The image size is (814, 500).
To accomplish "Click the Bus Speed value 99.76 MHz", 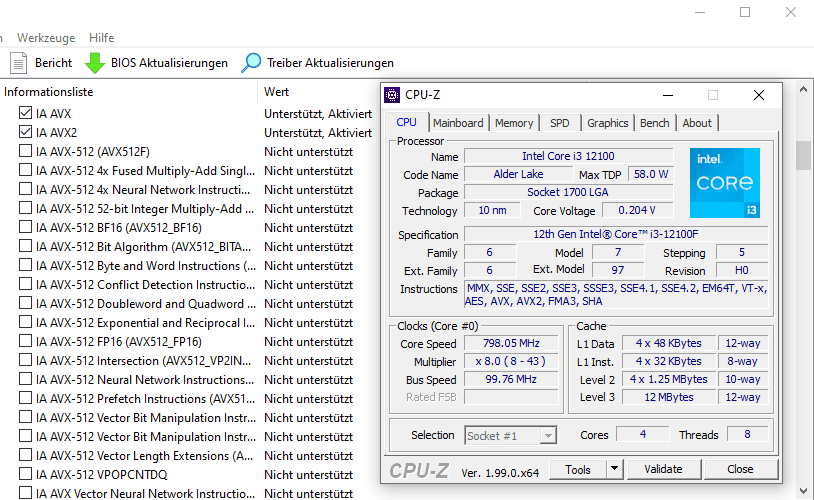I will tap(511, 380).
